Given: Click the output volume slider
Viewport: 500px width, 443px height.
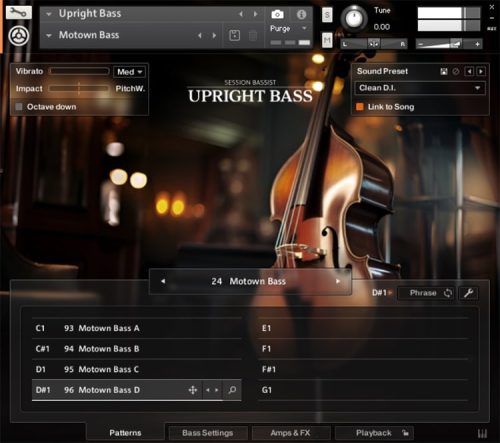Looking at the screenshot, I should (449, 44).
